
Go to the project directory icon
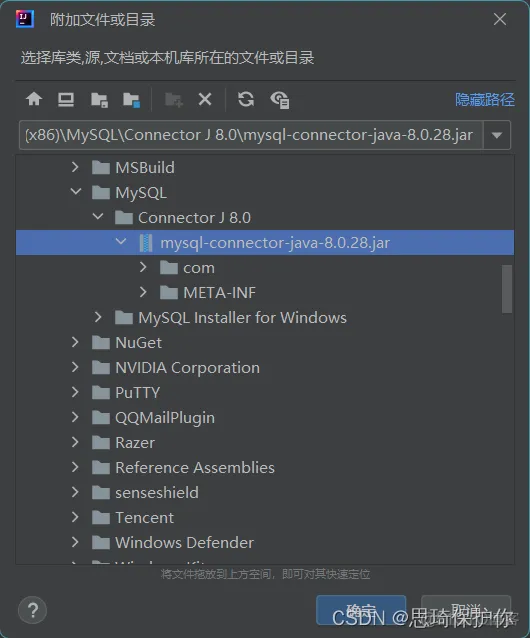click(x=99, y=100)
